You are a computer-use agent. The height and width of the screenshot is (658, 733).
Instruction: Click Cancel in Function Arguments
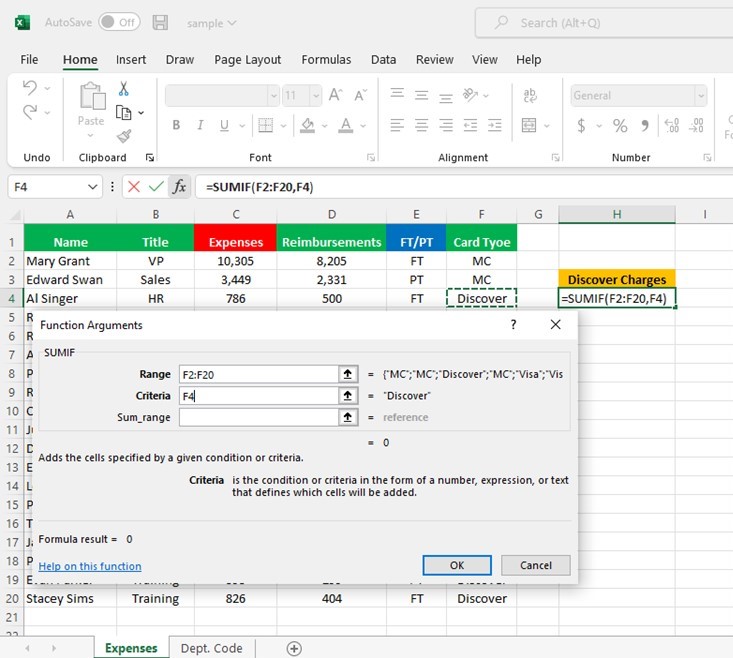536,565
